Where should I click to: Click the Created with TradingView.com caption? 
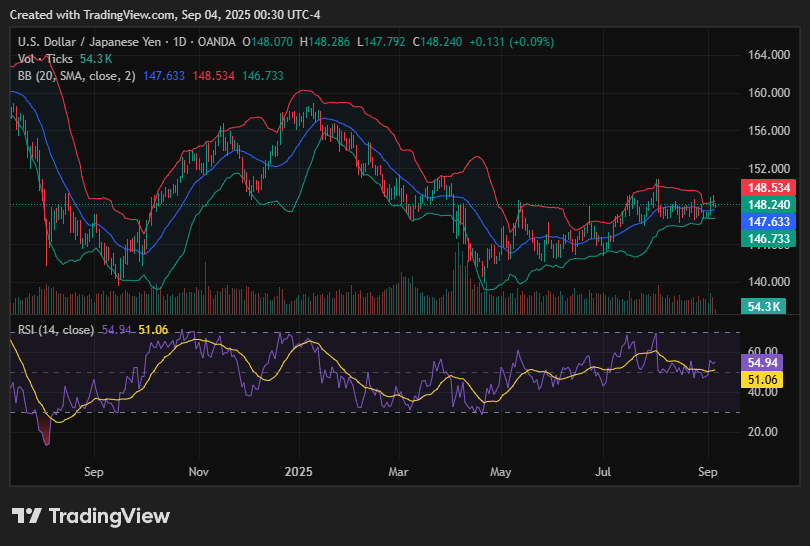[165, 15]
